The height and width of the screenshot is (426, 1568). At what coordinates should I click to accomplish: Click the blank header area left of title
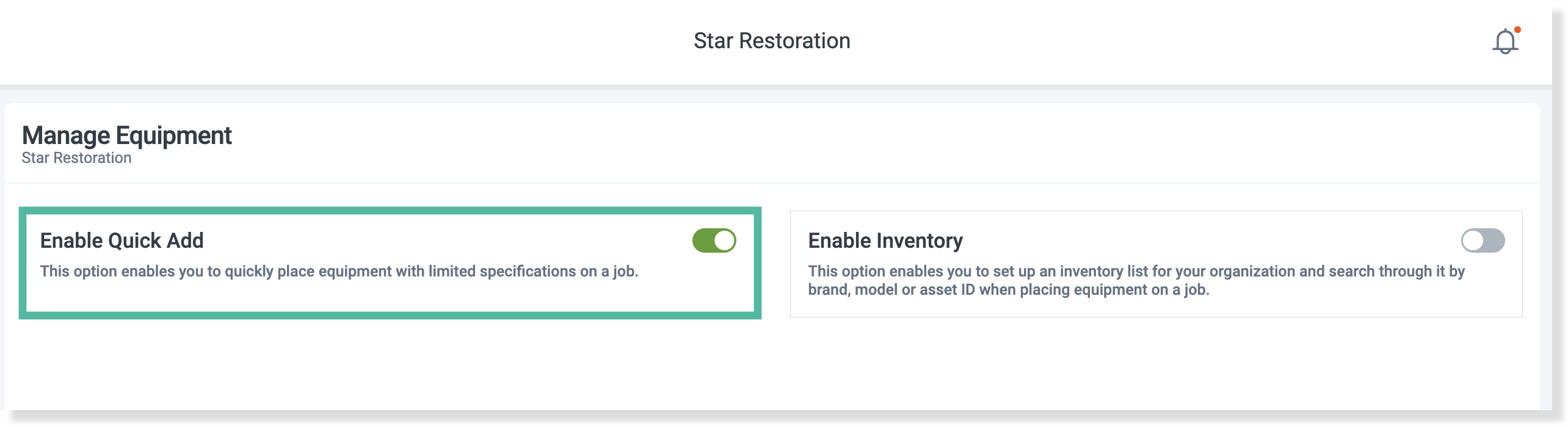click(x=342, y=42)
